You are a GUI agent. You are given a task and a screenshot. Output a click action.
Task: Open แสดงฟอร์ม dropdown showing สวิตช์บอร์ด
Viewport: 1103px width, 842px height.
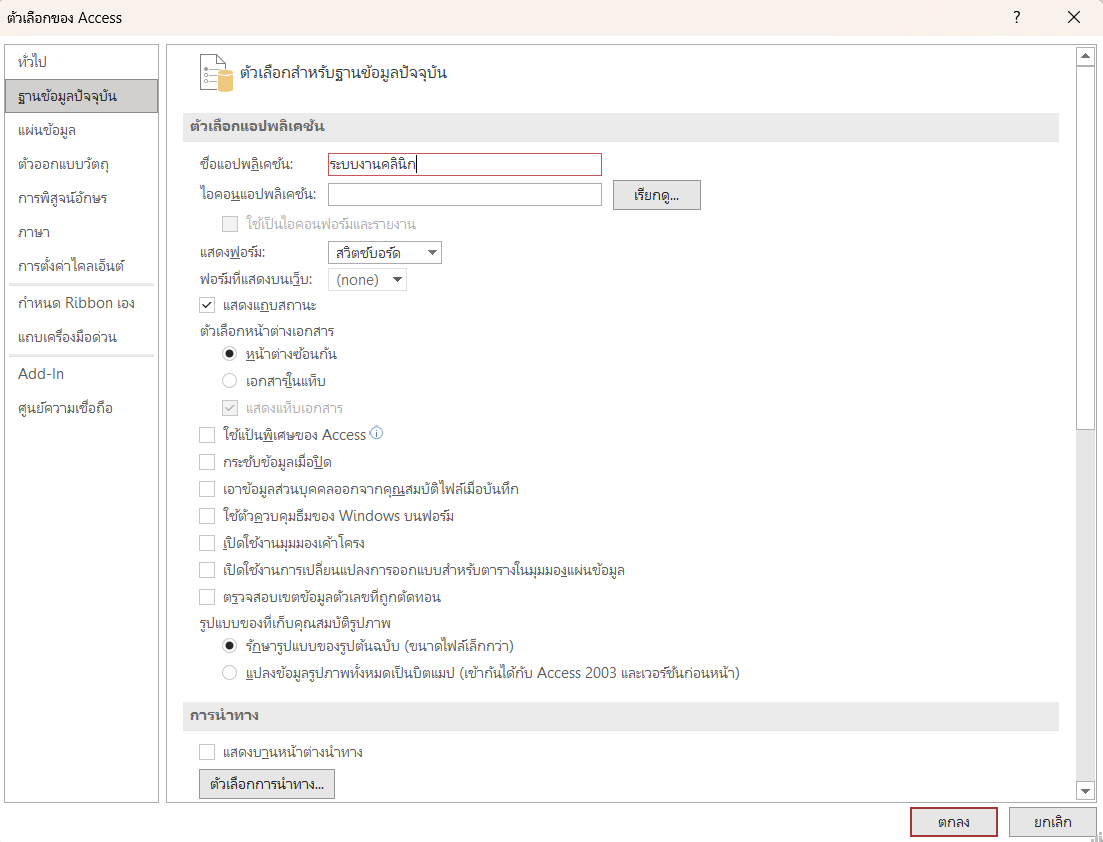pos(384,253)
